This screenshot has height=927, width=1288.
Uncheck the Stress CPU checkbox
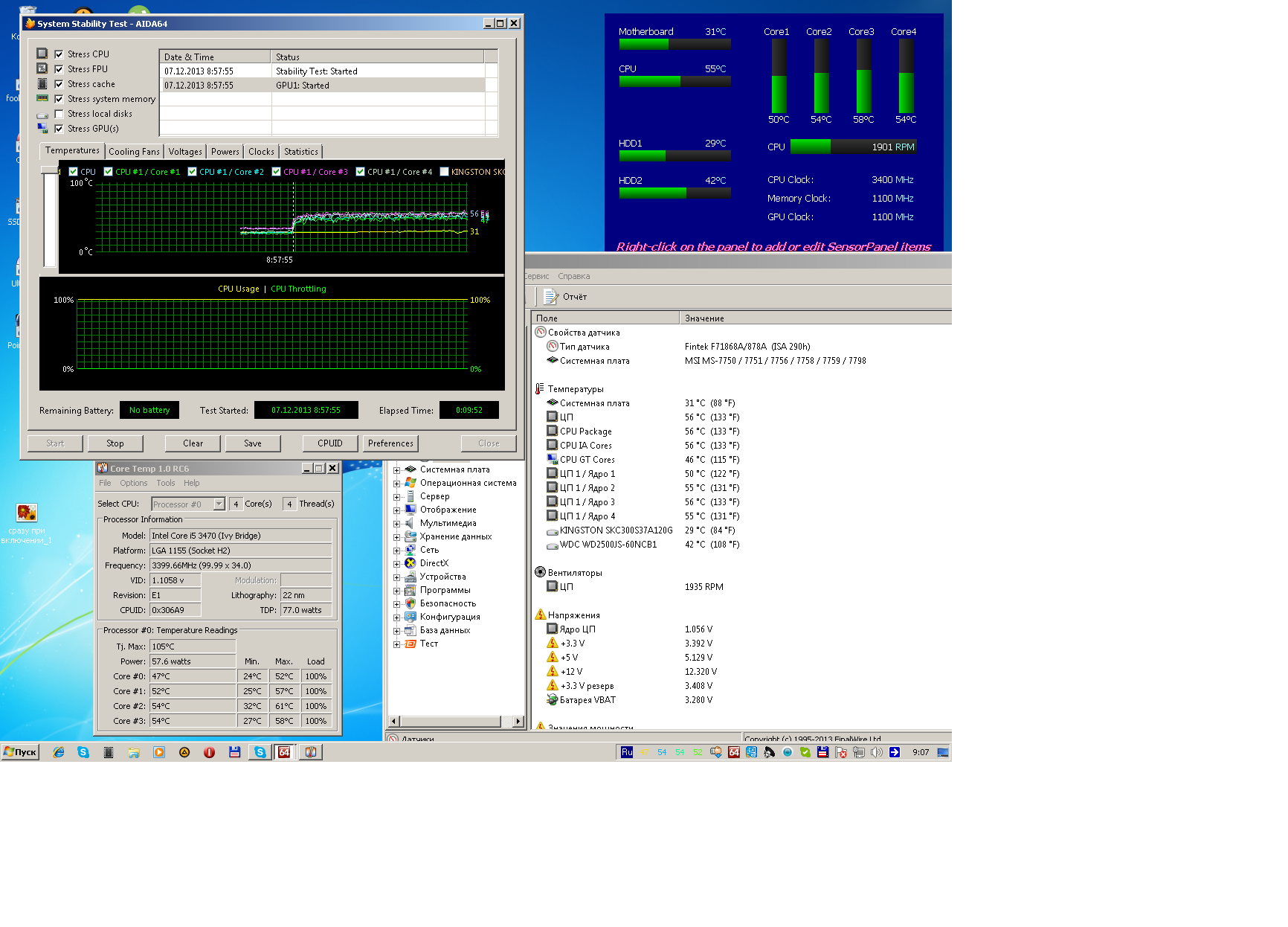59,54
